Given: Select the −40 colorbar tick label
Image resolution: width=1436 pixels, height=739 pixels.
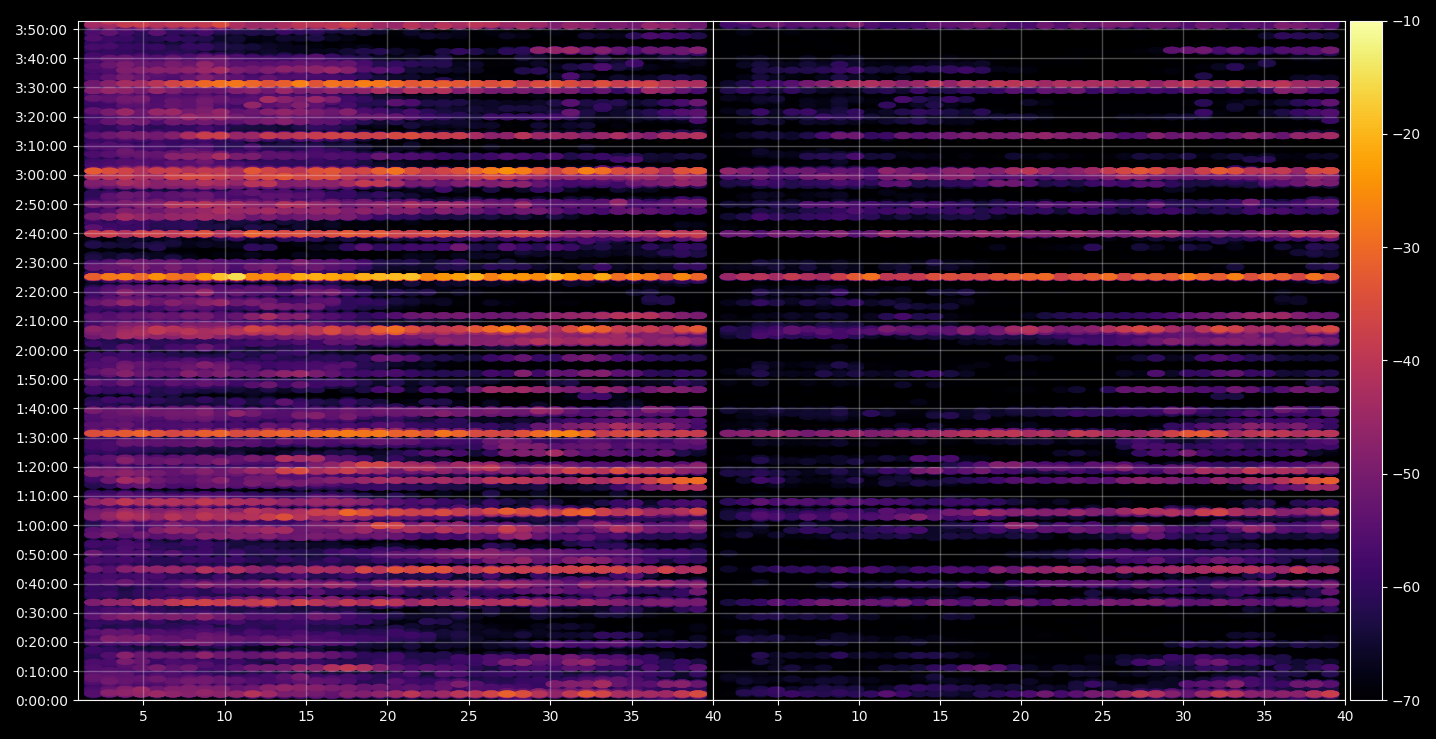Looking at the screenshot, I should [x=1406, y=361].
